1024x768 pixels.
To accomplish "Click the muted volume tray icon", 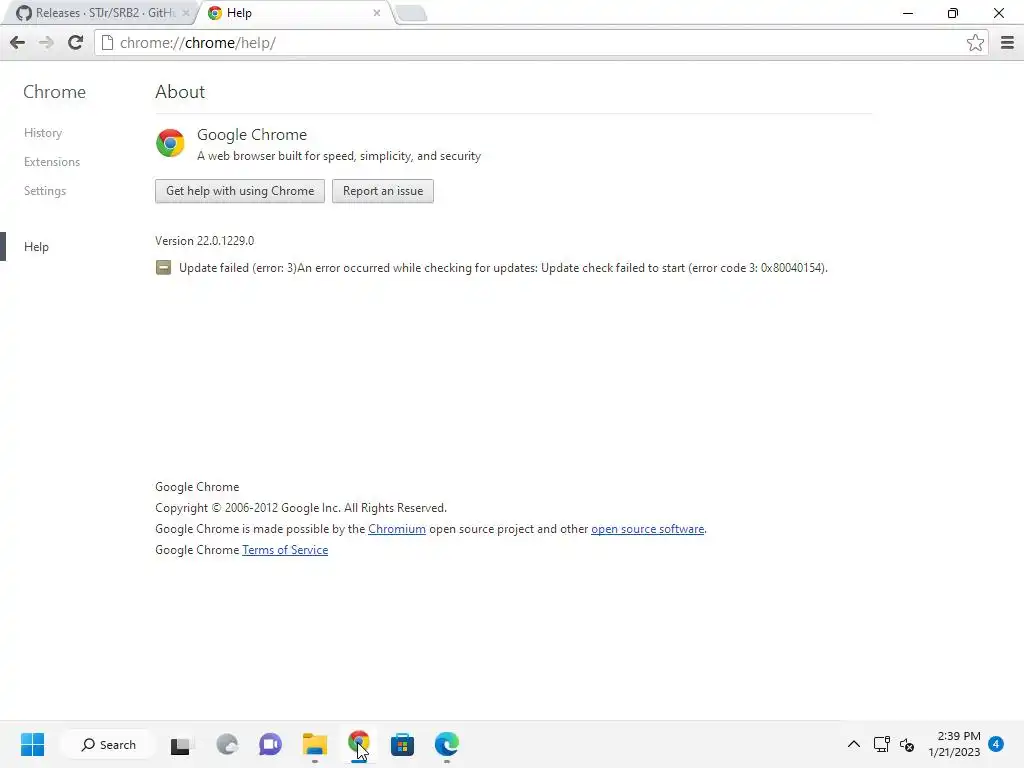I will coord(906,744).
